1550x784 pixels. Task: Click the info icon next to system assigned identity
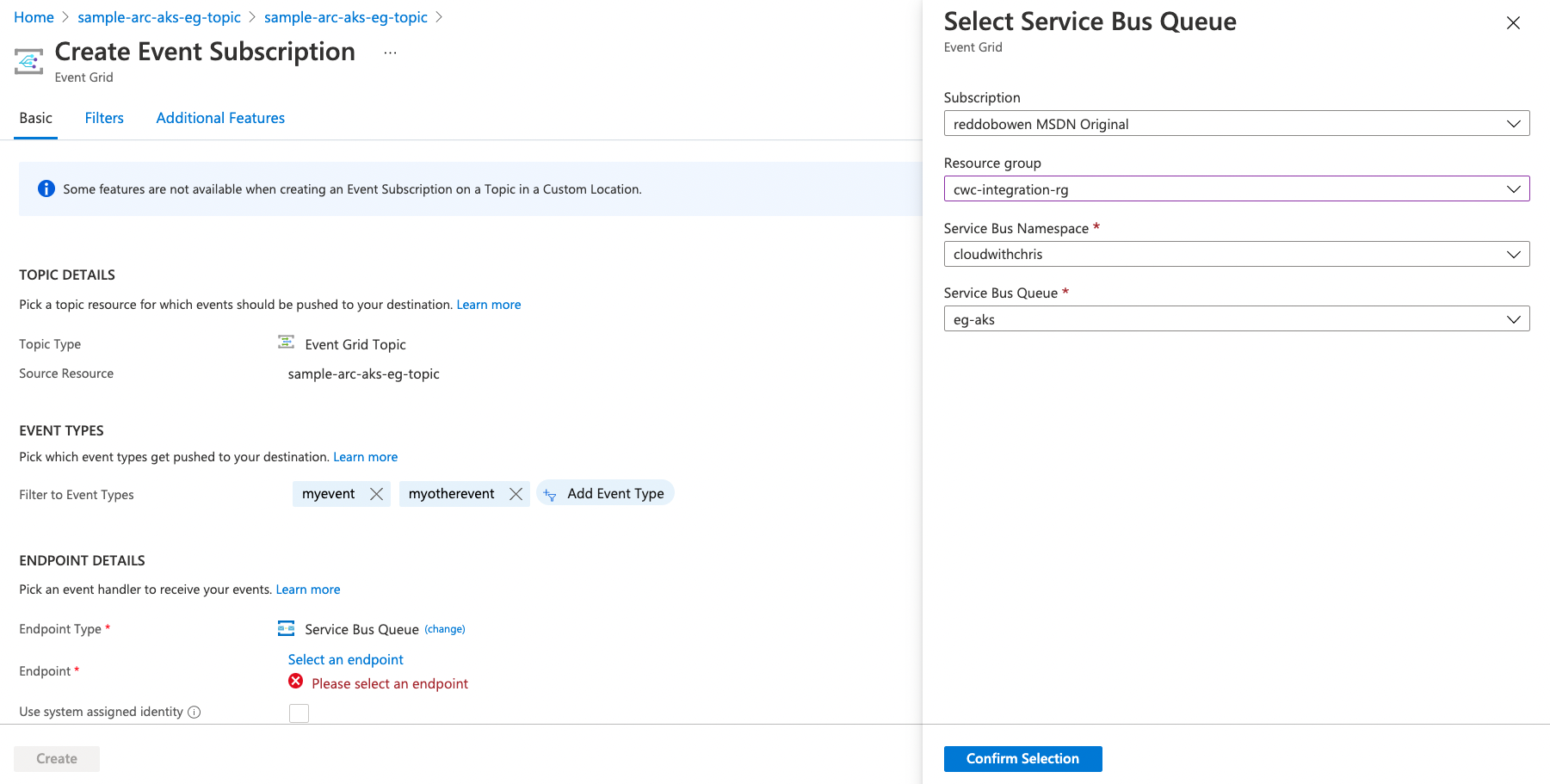pyautogui.click(x=195, y=712)
